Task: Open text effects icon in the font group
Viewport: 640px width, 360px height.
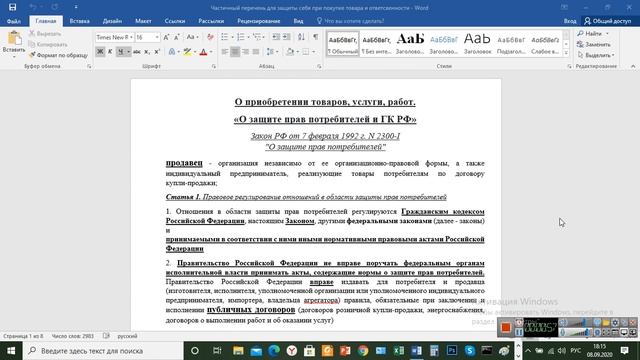Action: (x=172, y=52)
